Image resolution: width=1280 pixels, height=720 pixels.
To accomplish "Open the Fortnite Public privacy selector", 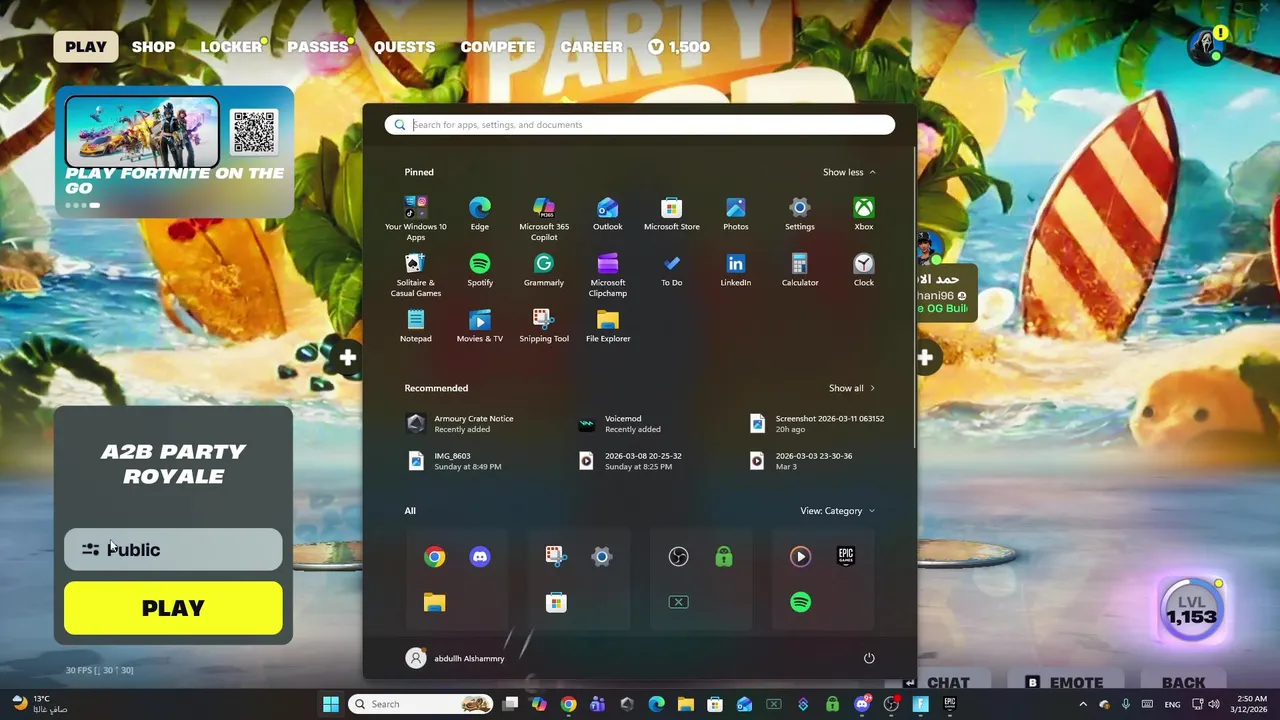I will tap(173, 550).
